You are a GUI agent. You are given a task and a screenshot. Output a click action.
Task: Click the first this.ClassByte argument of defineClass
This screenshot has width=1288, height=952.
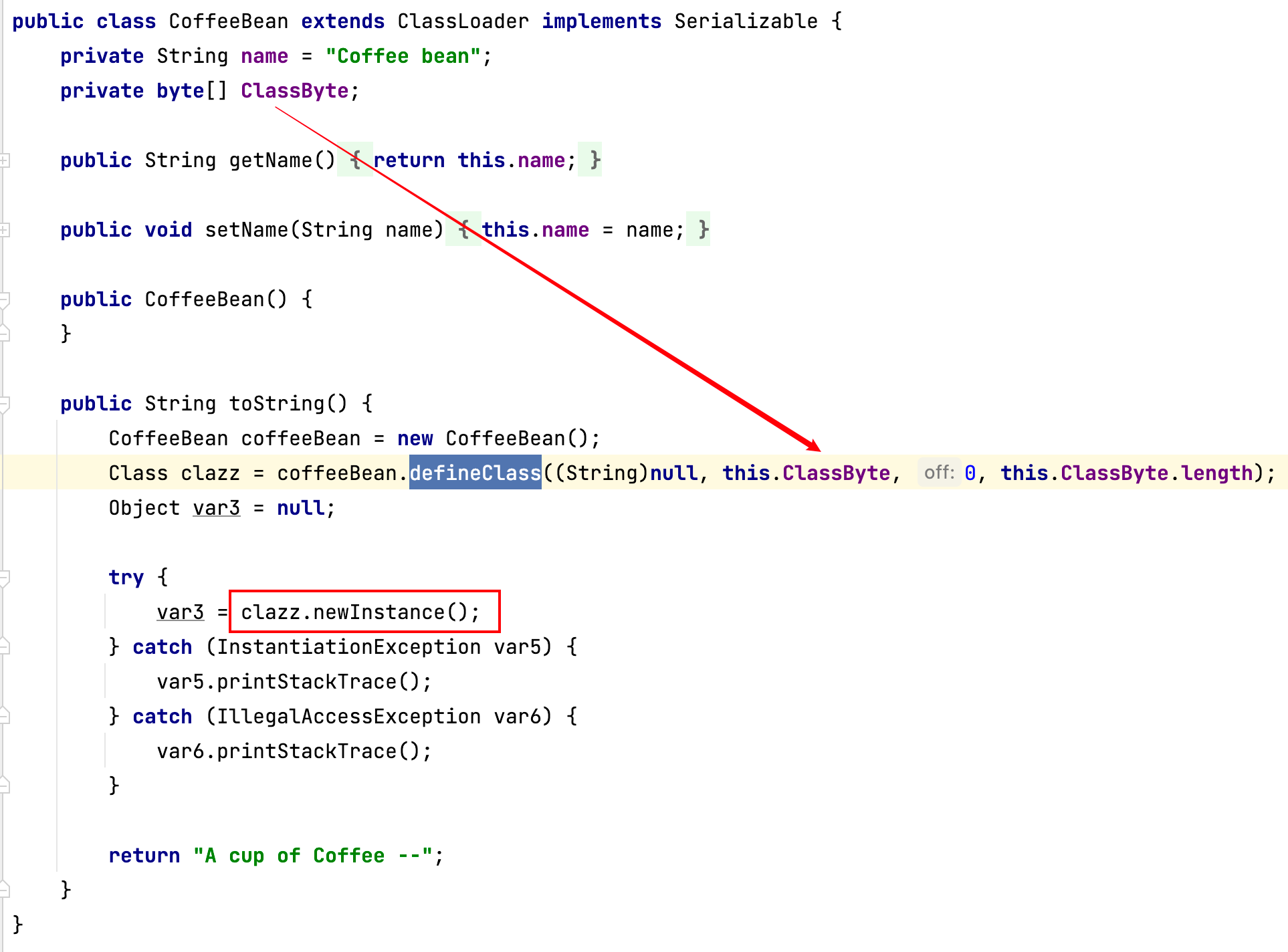(x=807, y=473)
